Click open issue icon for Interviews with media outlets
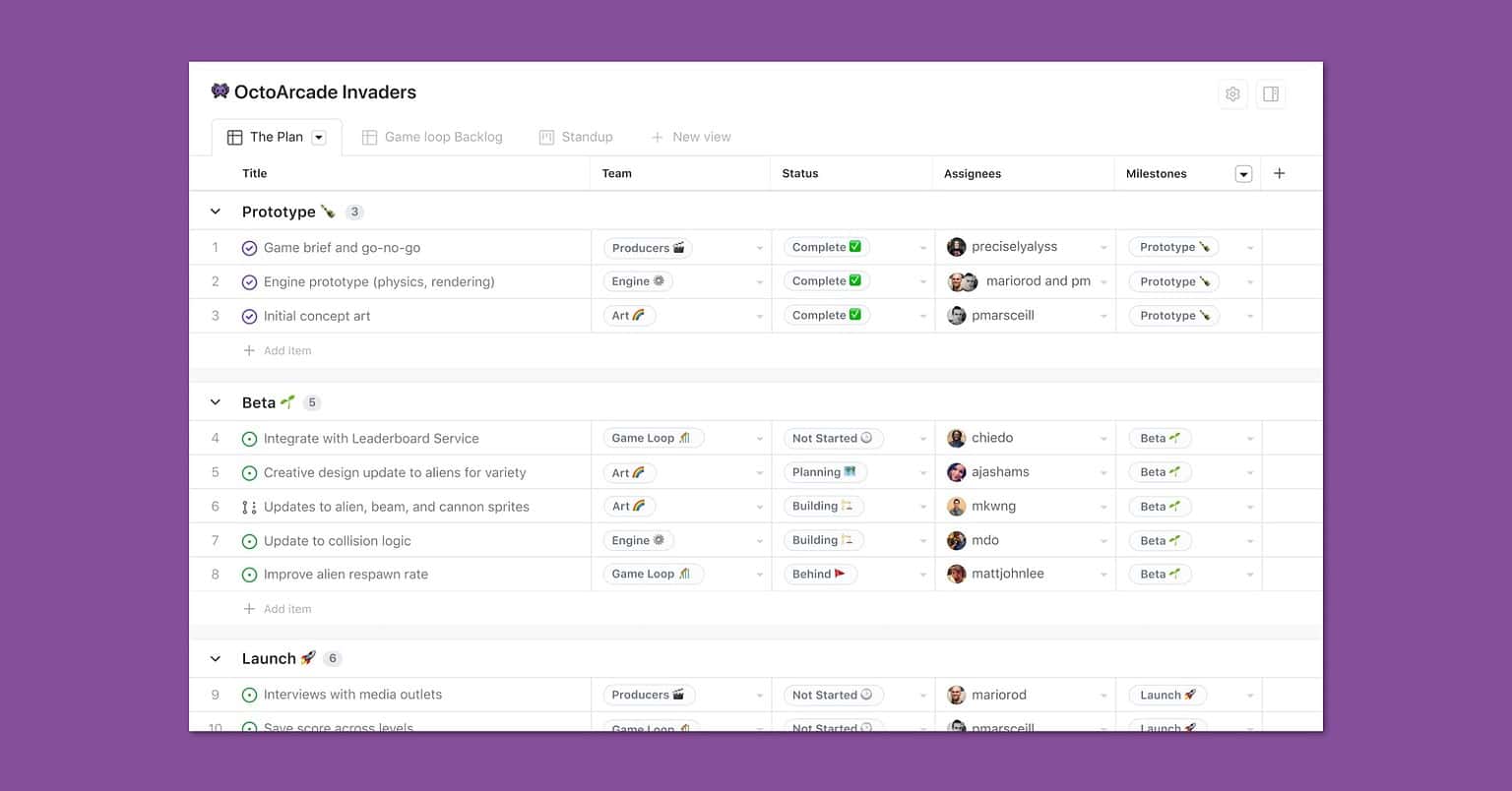The image size is (1512, 791). tap(249, 695)
